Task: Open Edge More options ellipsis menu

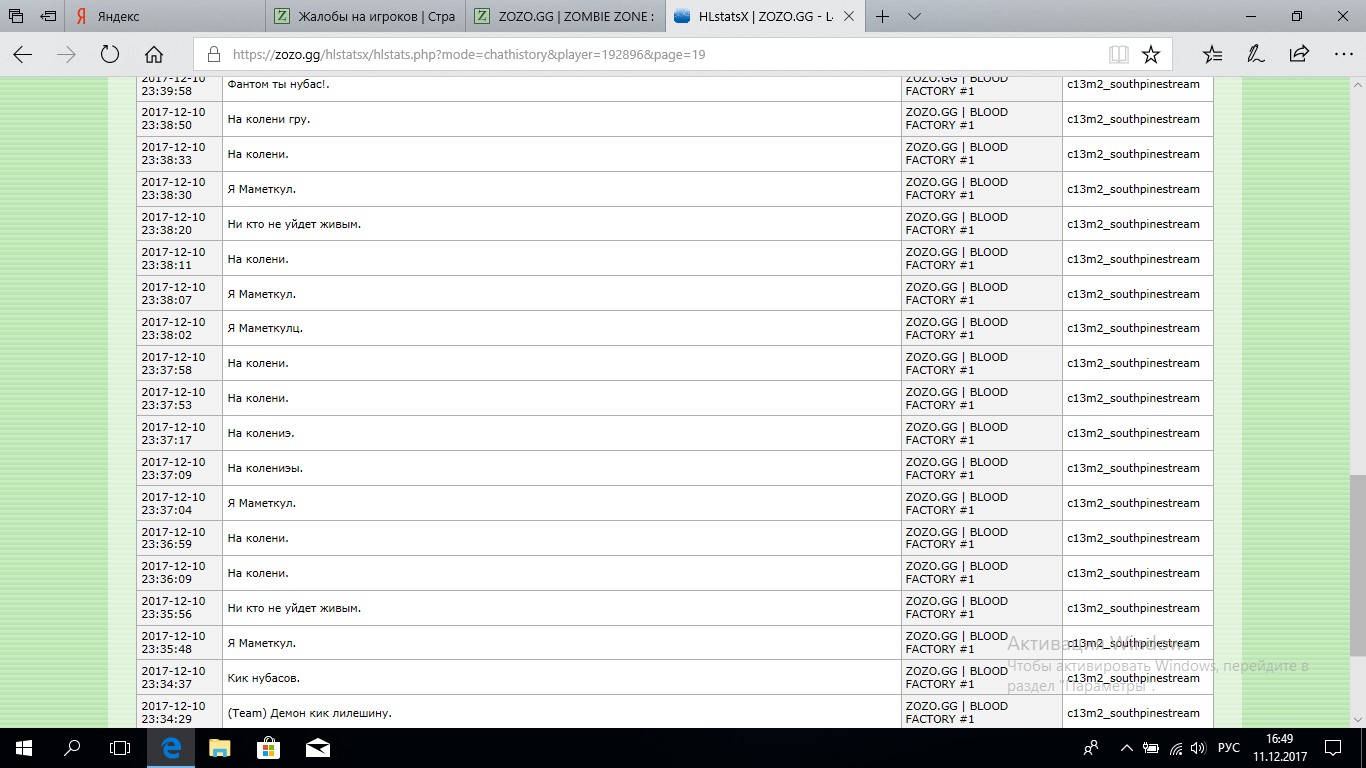Action: pyautogui.click(x=1343, y=55)
